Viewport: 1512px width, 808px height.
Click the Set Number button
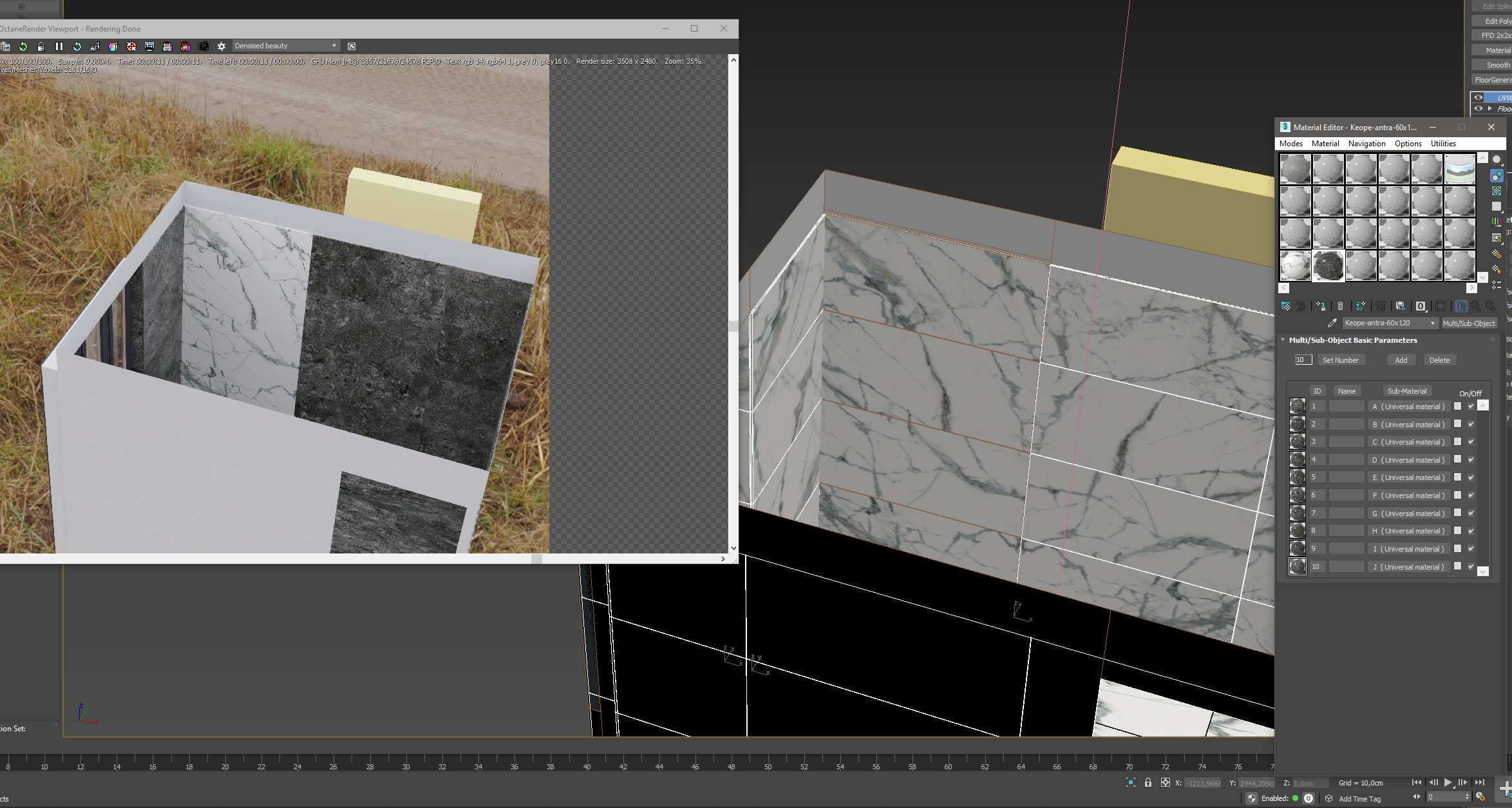(x=1340, y=360)
